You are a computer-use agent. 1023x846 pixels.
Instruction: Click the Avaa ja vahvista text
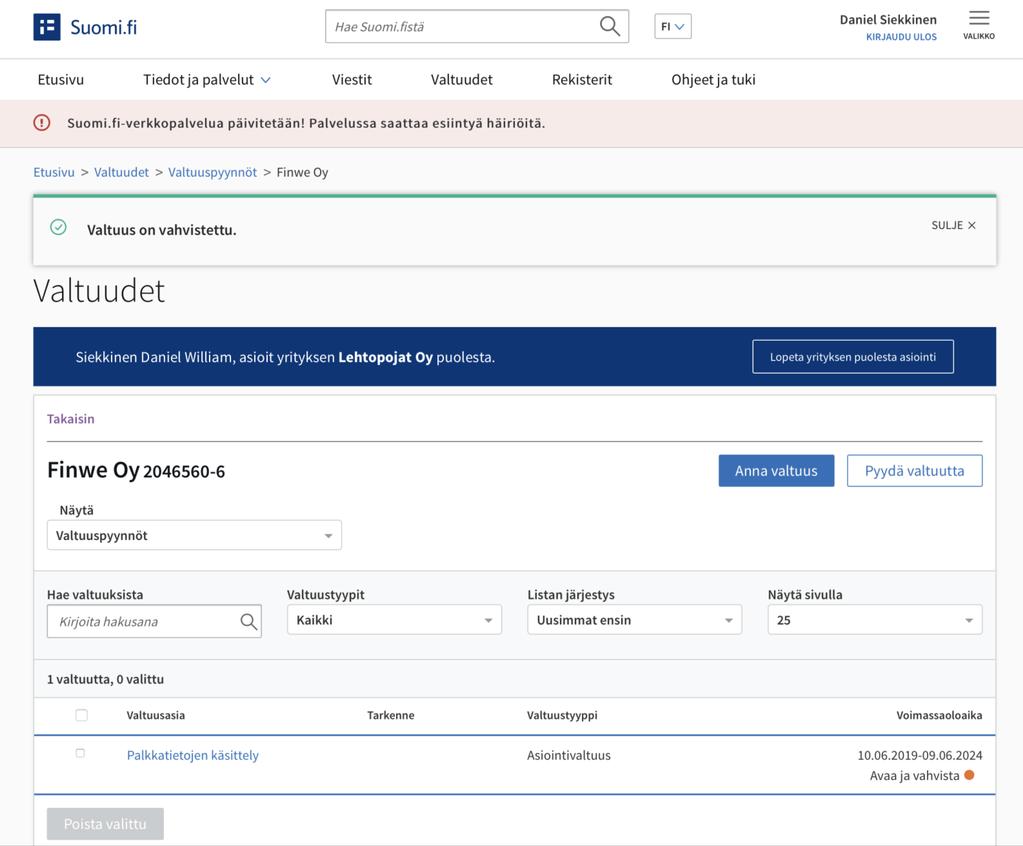point(914,776)
